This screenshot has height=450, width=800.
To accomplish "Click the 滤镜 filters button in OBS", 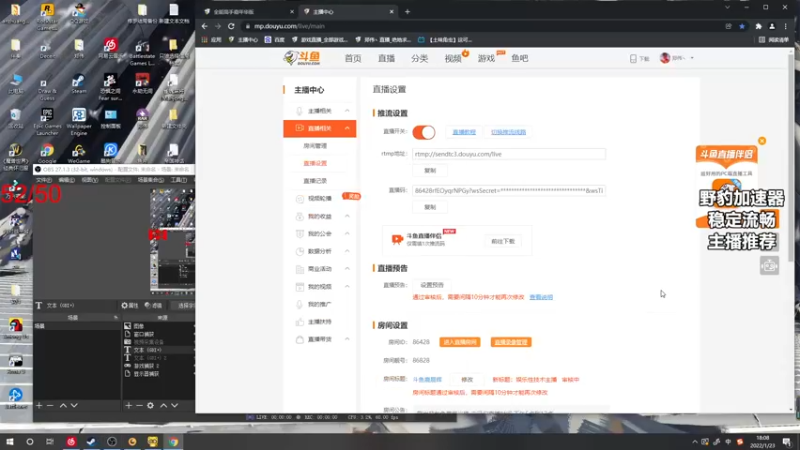I will point(153,306).
